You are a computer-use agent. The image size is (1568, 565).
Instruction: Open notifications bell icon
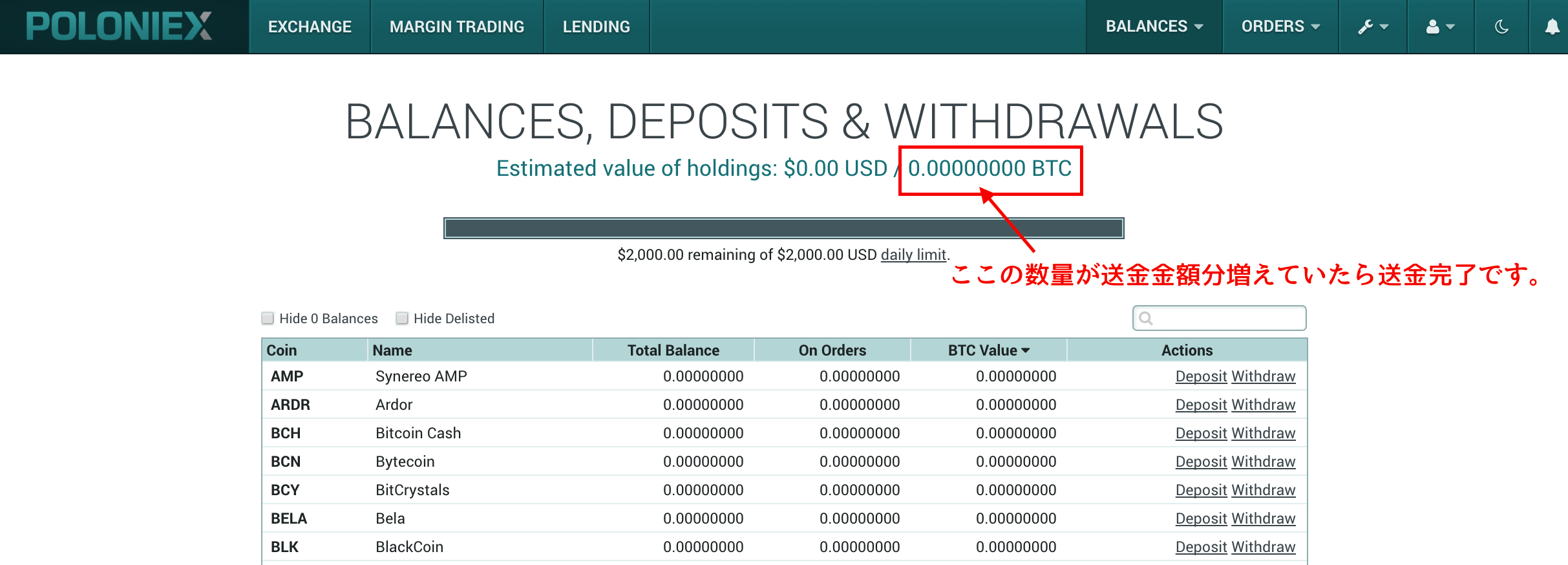point(1552,27)
